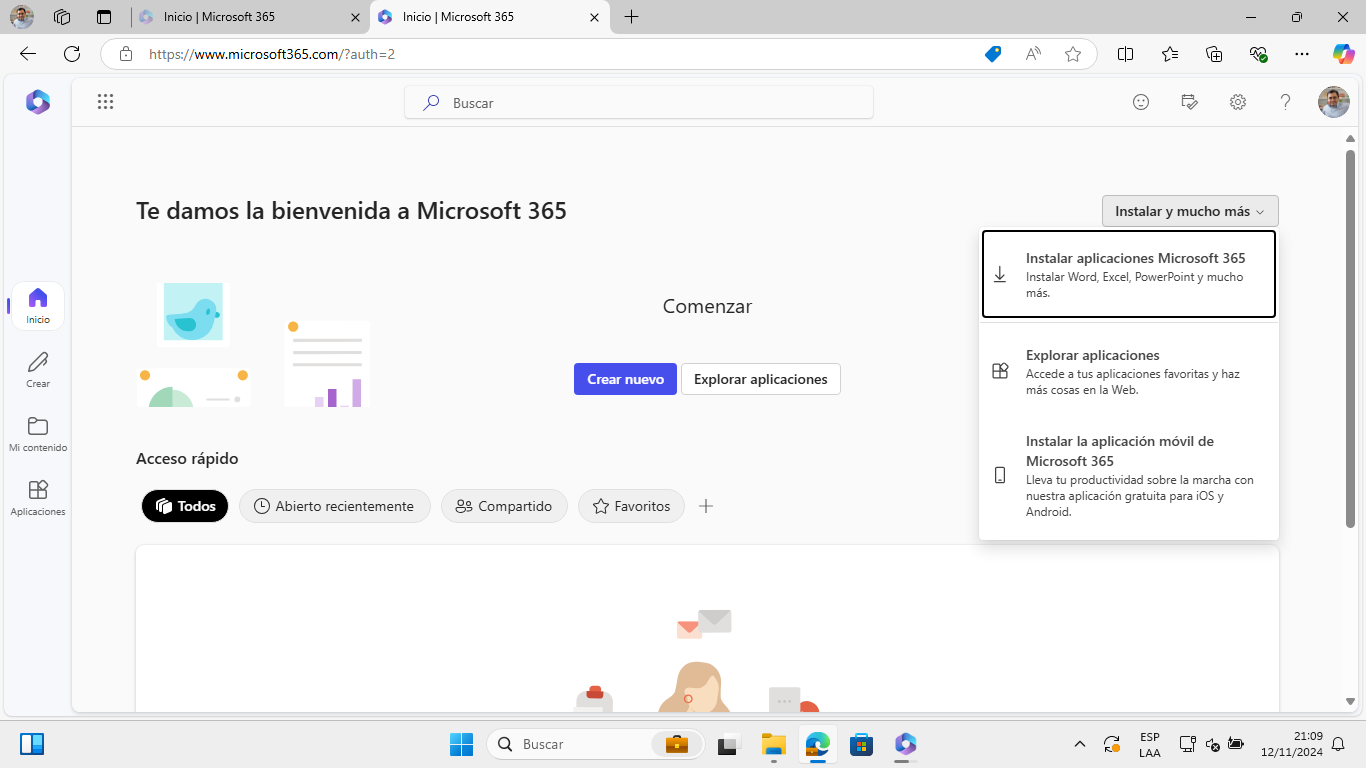The height and width of the screenshot is (768, 1366).
Task: Open Mi contenido folder in sidebar
Action: coord(38,433)
